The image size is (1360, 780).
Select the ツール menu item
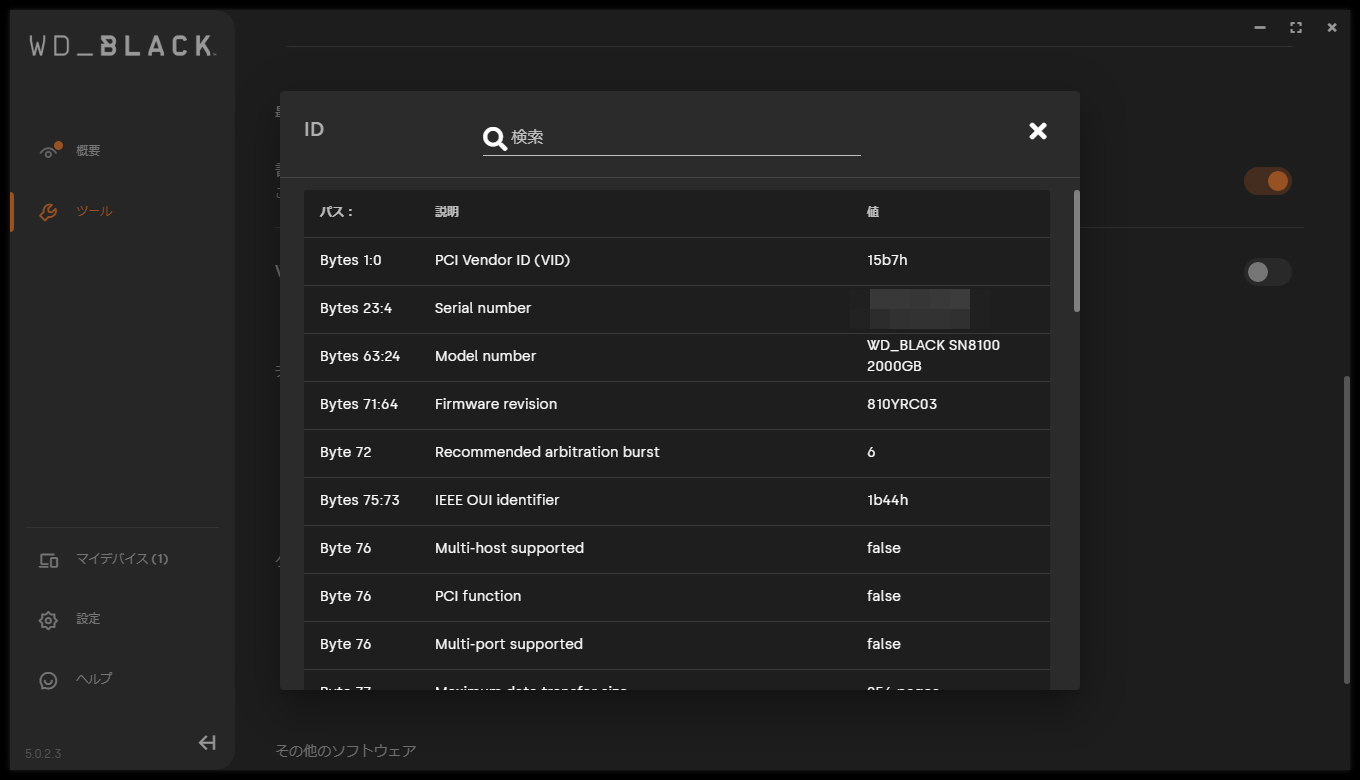coord(94,211)
